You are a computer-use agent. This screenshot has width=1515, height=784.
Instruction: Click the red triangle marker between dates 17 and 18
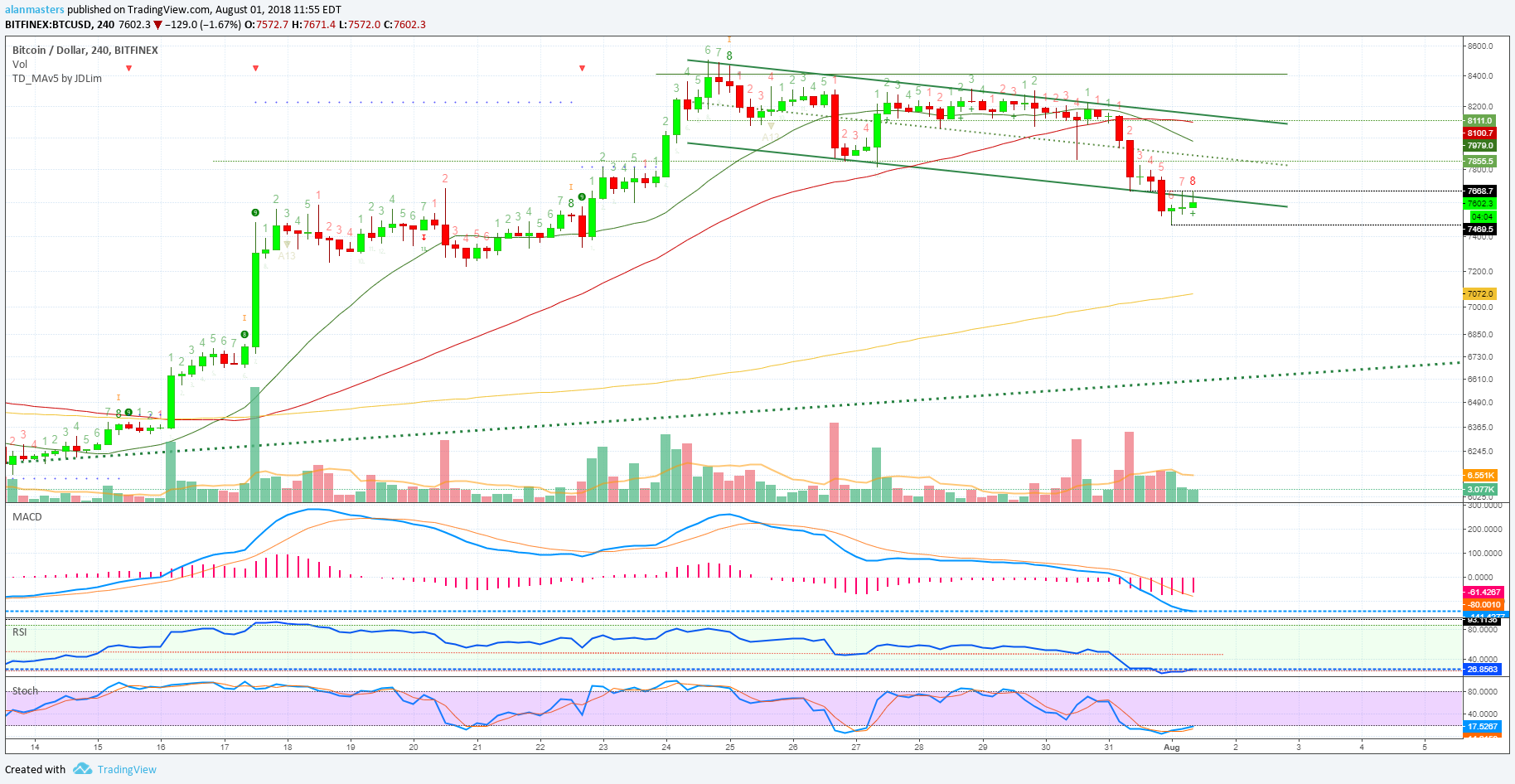tap(256, 68)
